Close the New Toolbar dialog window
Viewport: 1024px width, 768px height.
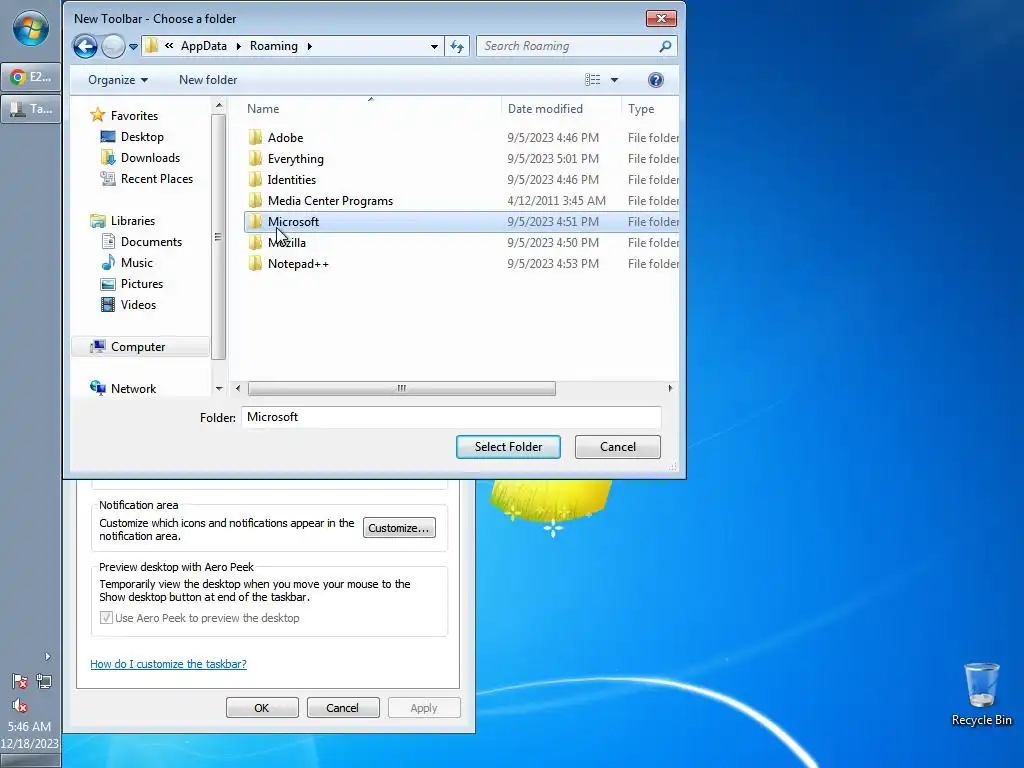tap(661, 18)
